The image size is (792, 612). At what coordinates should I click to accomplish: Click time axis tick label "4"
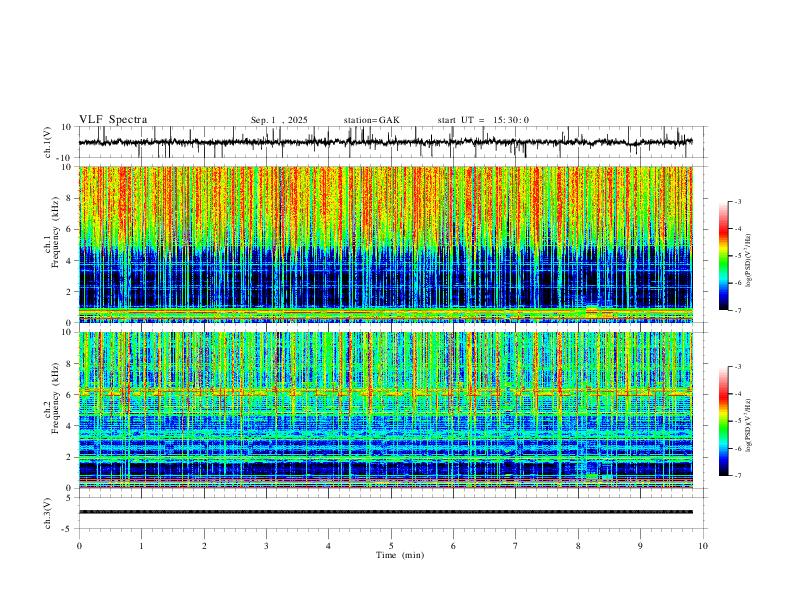[329, 546]
